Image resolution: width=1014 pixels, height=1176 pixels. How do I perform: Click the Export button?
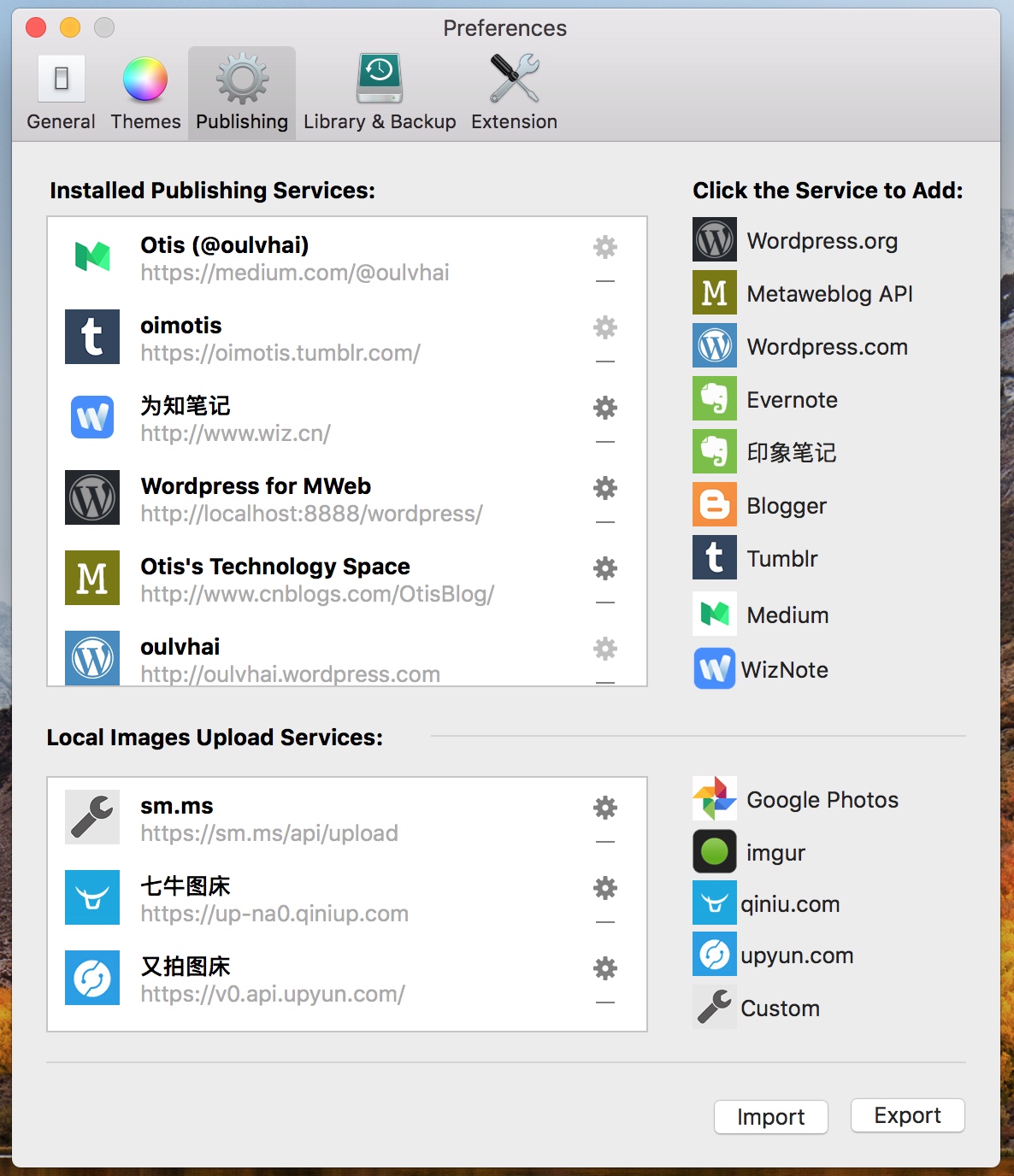point(907,1115)
